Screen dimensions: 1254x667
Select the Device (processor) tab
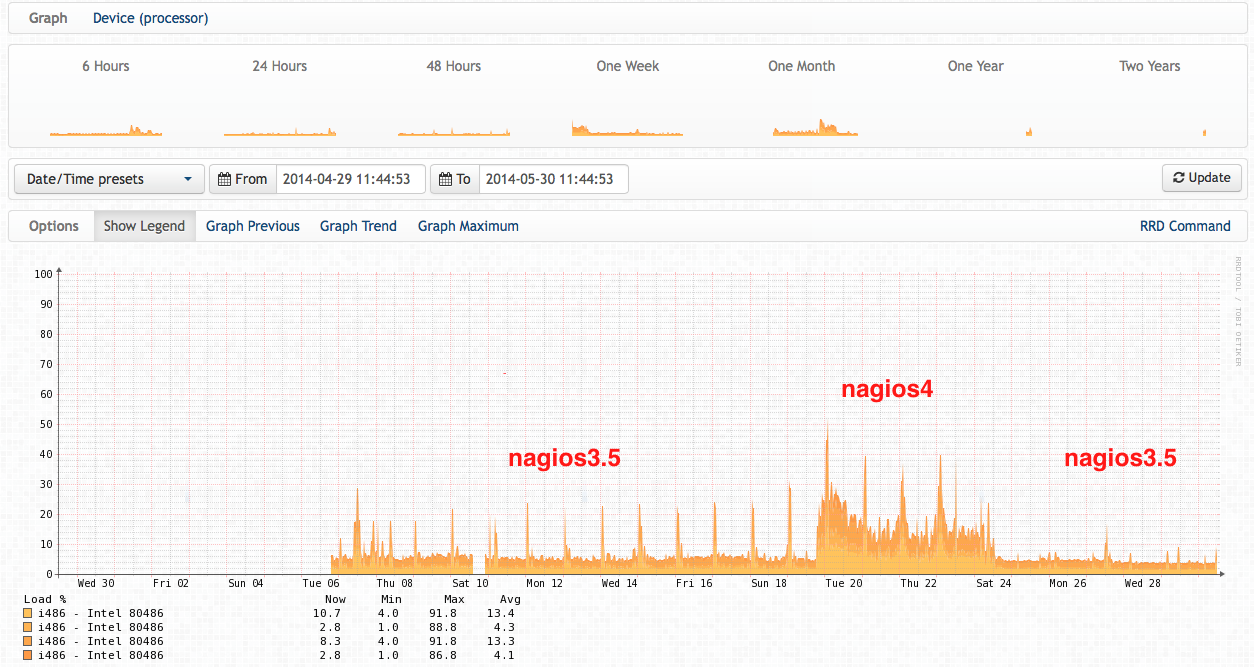coord(151,18)
